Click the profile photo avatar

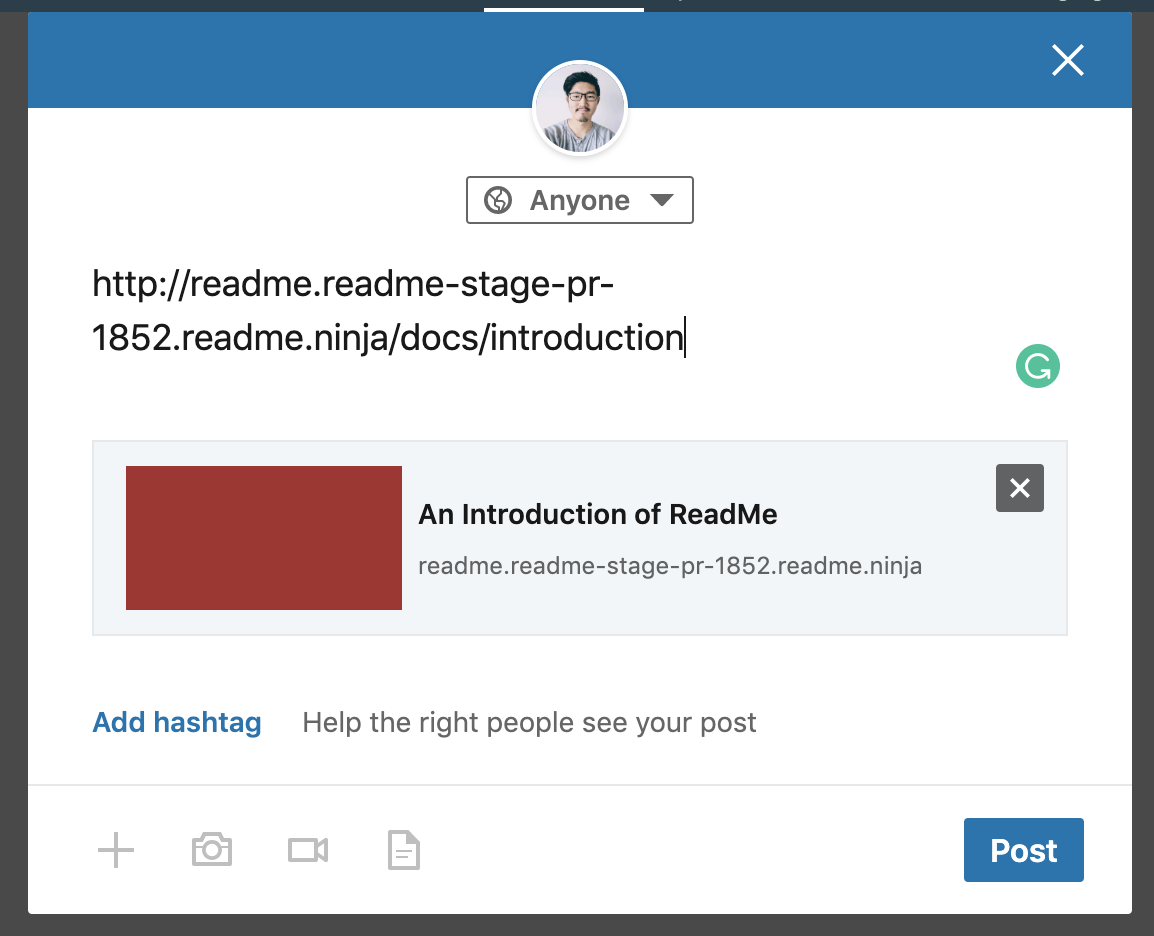[580, 108]
